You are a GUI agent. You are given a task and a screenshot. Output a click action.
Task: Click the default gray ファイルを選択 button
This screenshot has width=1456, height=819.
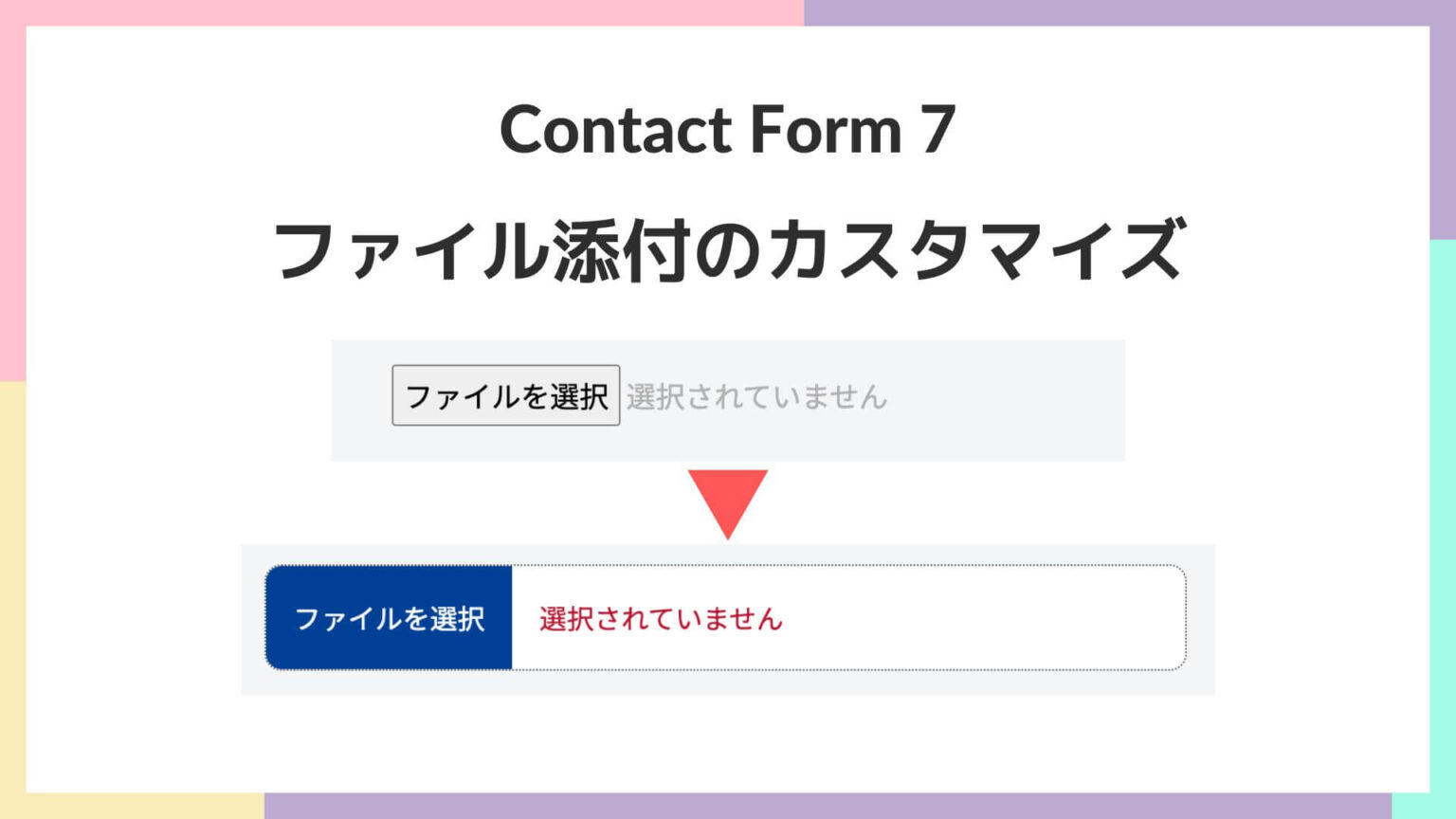click(x=506, y=395)
